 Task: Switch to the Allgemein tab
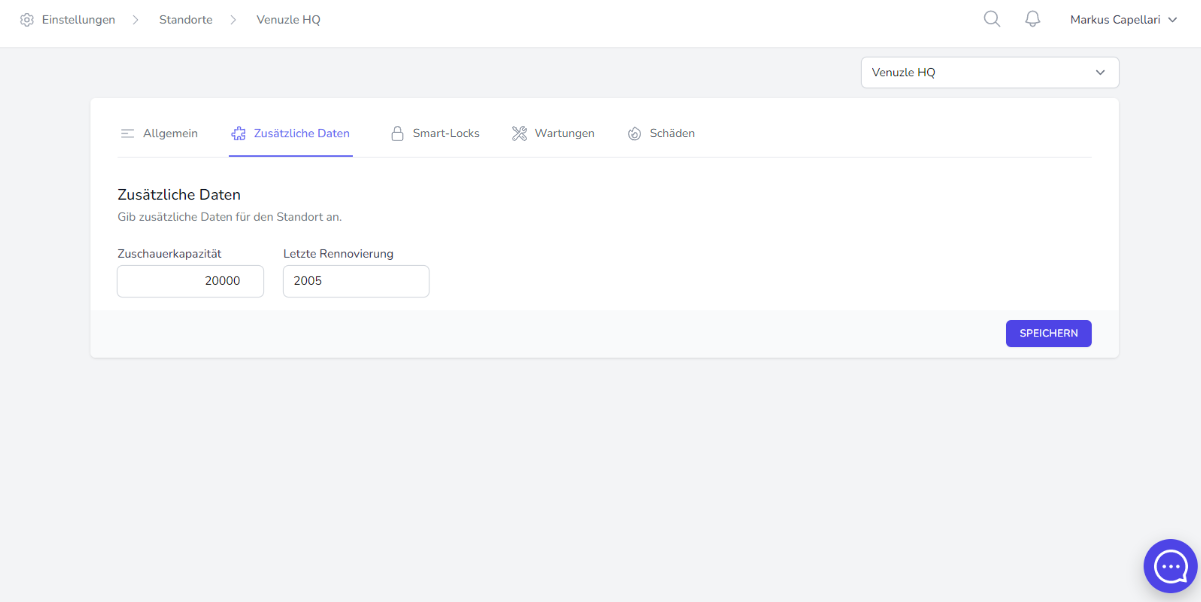coord(159,133)
